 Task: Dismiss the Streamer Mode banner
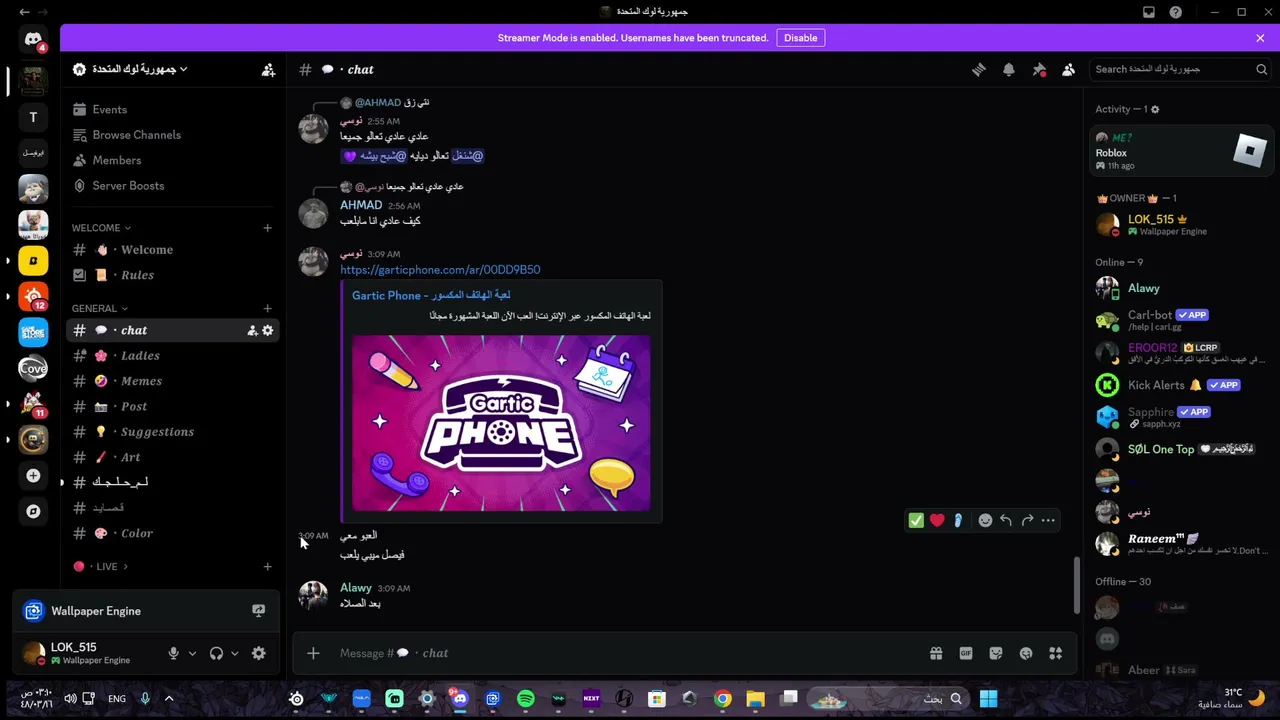[1260, 38]
